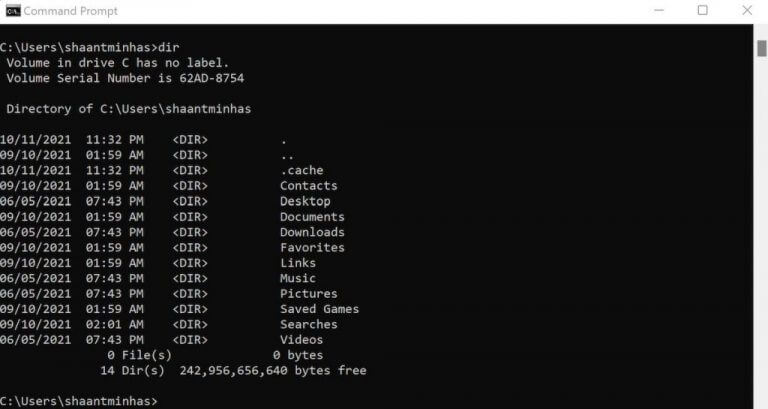Screen dimensions: 768x409
Task: Click the 'Downloads' directory name
Action: 312,232
